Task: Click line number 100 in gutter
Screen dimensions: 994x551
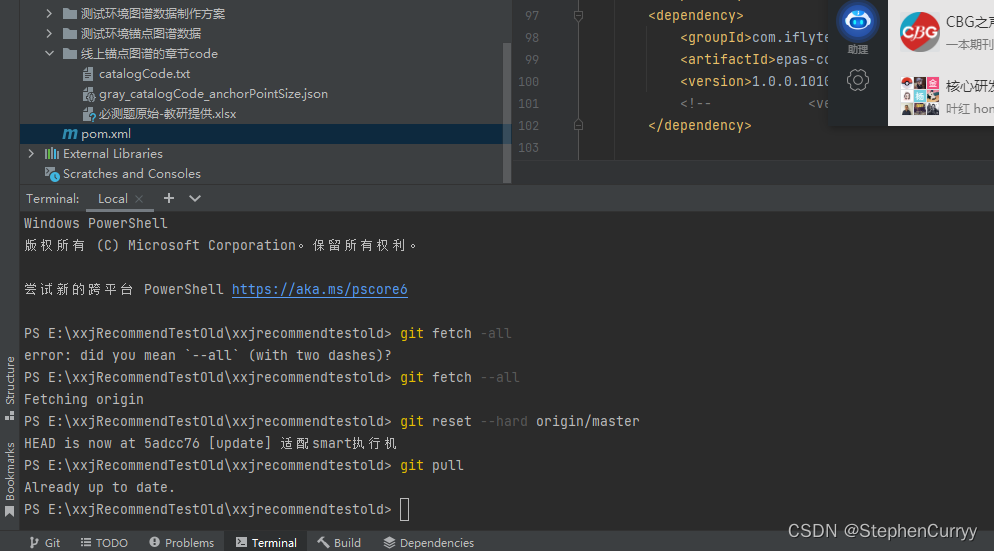Action: coord(528,82)
